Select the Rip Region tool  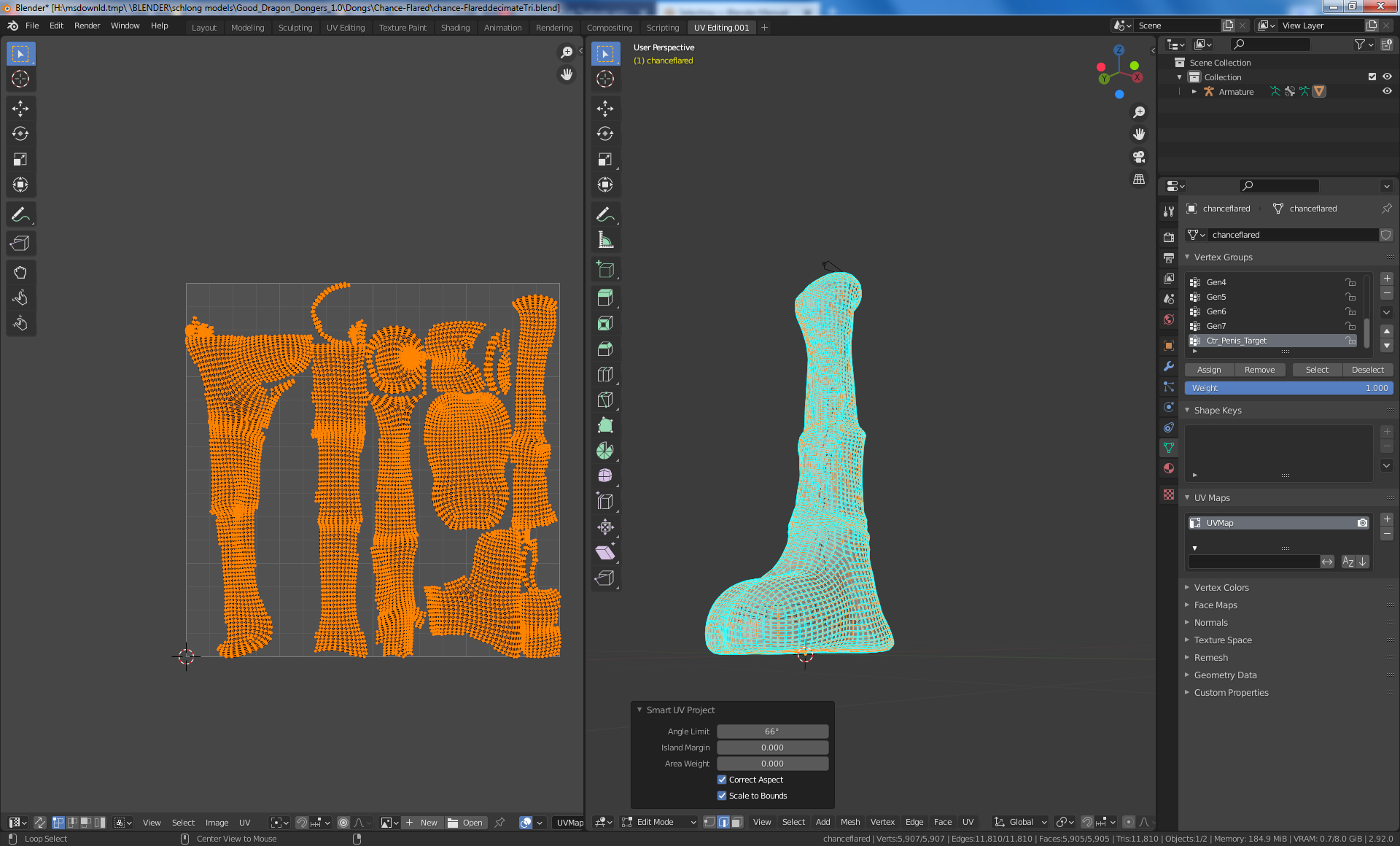click(605, 578)
